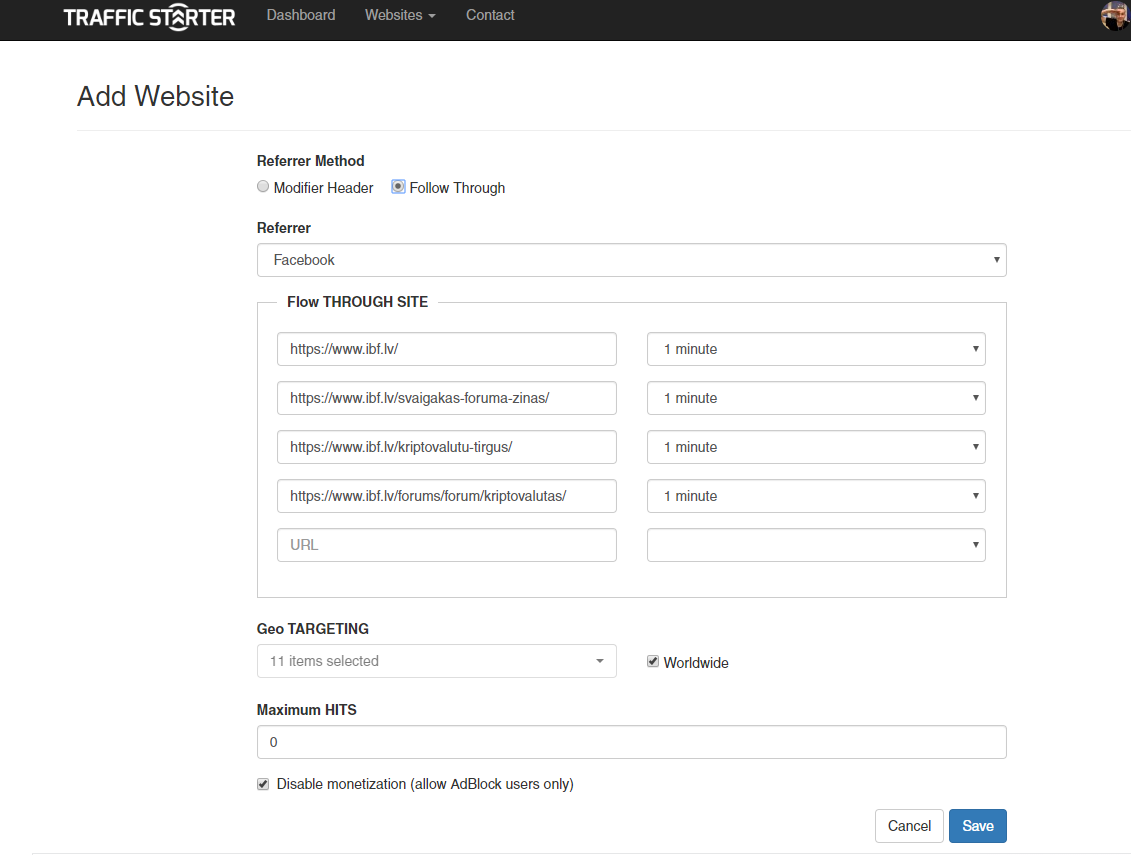The height and width of the screenshot is (855, 1131).
Task: Click the empty URL input field
Action: 446,545
